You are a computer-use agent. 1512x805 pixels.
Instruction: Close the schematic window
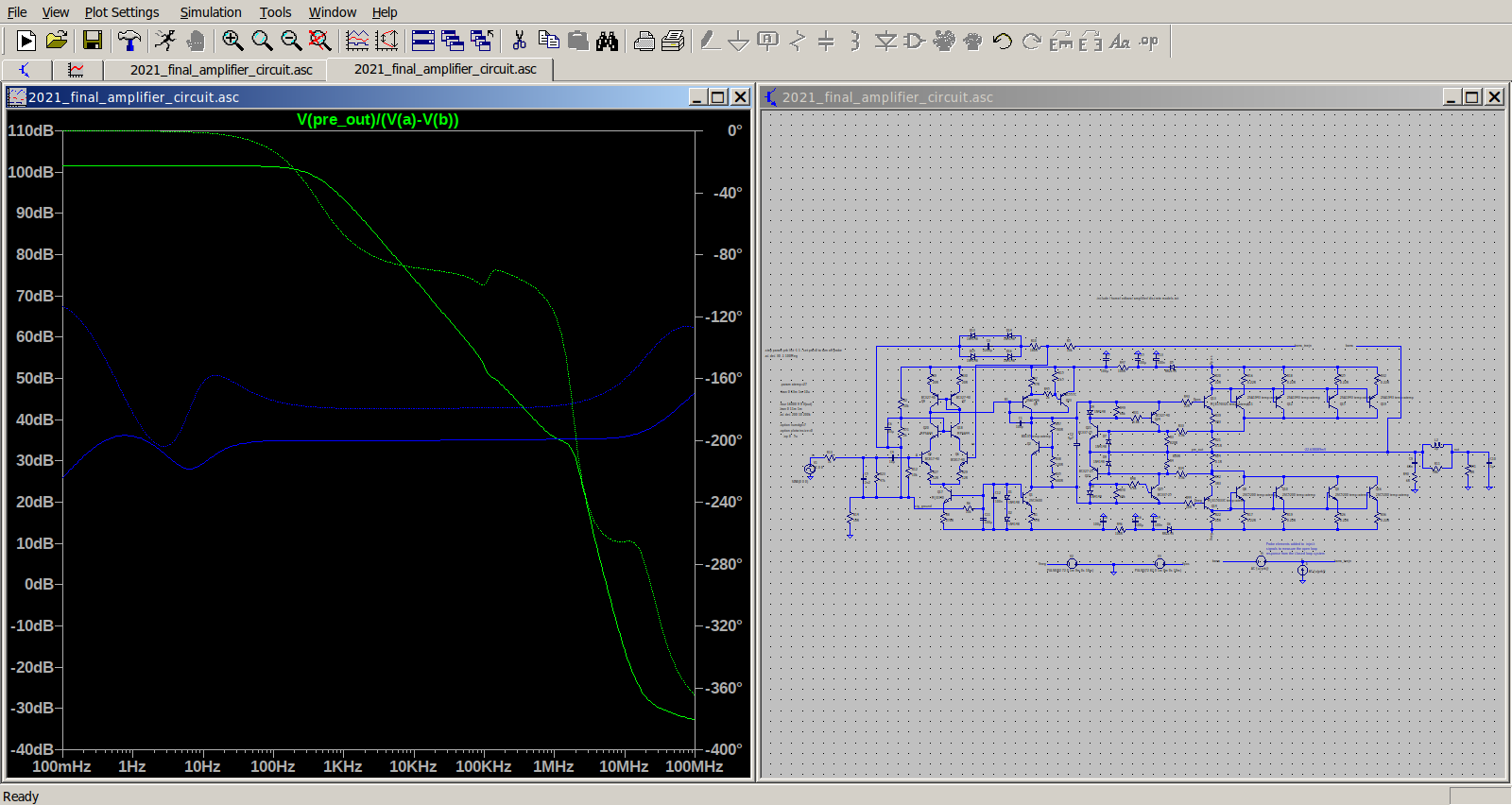click(1494, 97)
